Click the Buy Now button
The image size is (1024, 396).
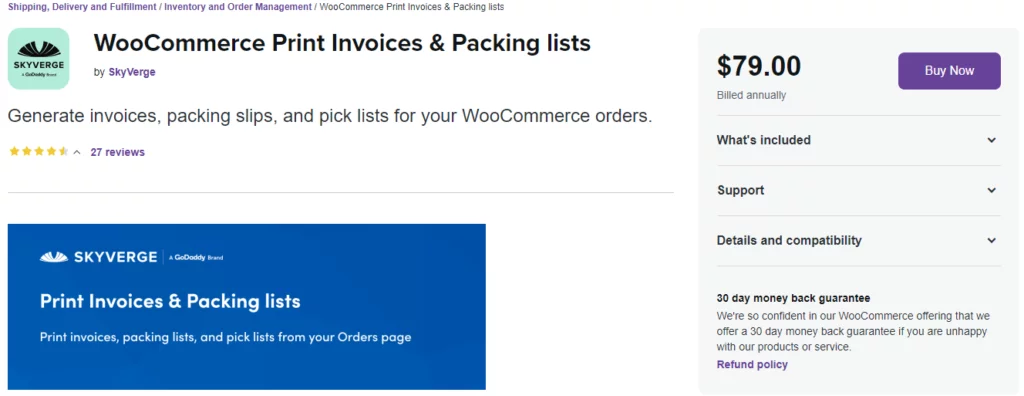pos(949,71)
